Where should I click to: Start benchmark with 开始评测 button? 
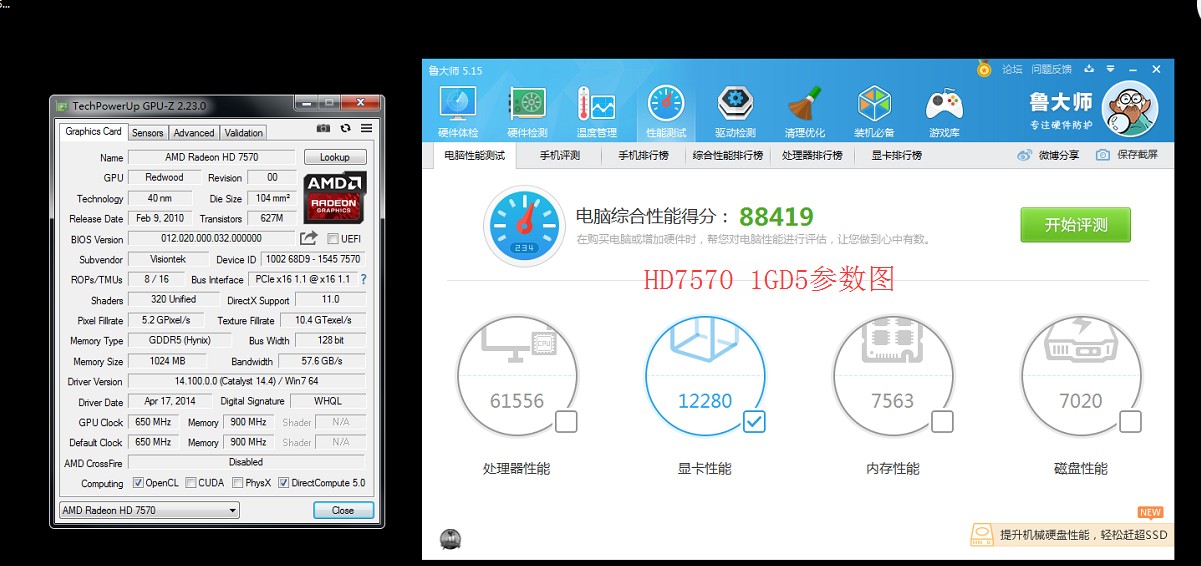coord(1076,225)
